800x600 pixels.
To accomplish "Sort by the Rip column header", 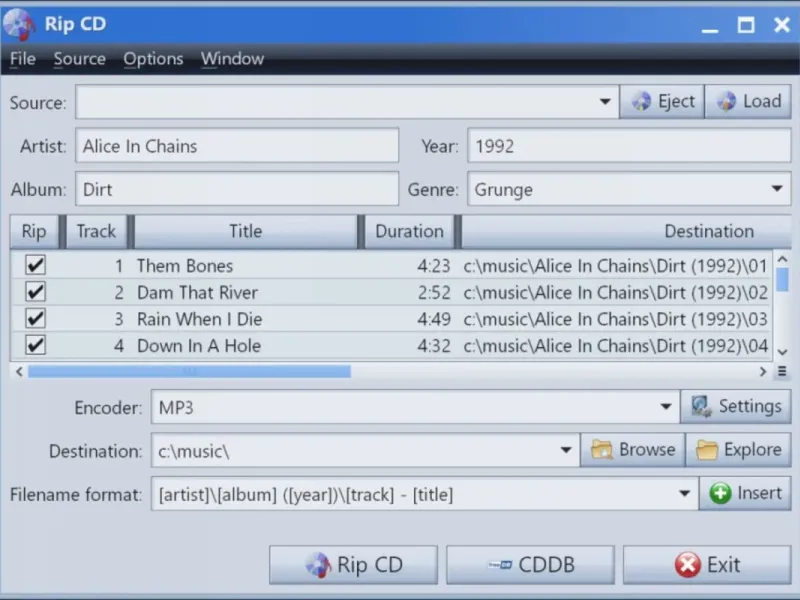I will click(x=34, y=232).
